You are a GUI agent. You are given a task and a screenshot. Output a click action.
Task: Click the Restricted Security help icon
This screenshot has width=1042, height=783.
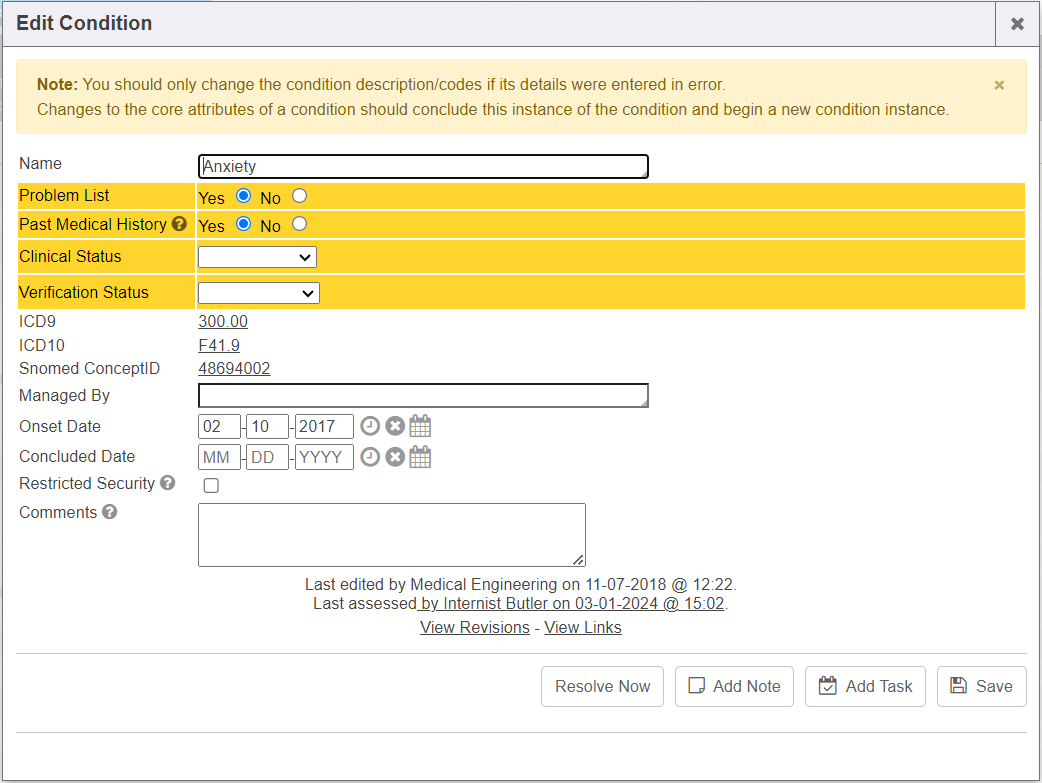(x=168, y=484)
